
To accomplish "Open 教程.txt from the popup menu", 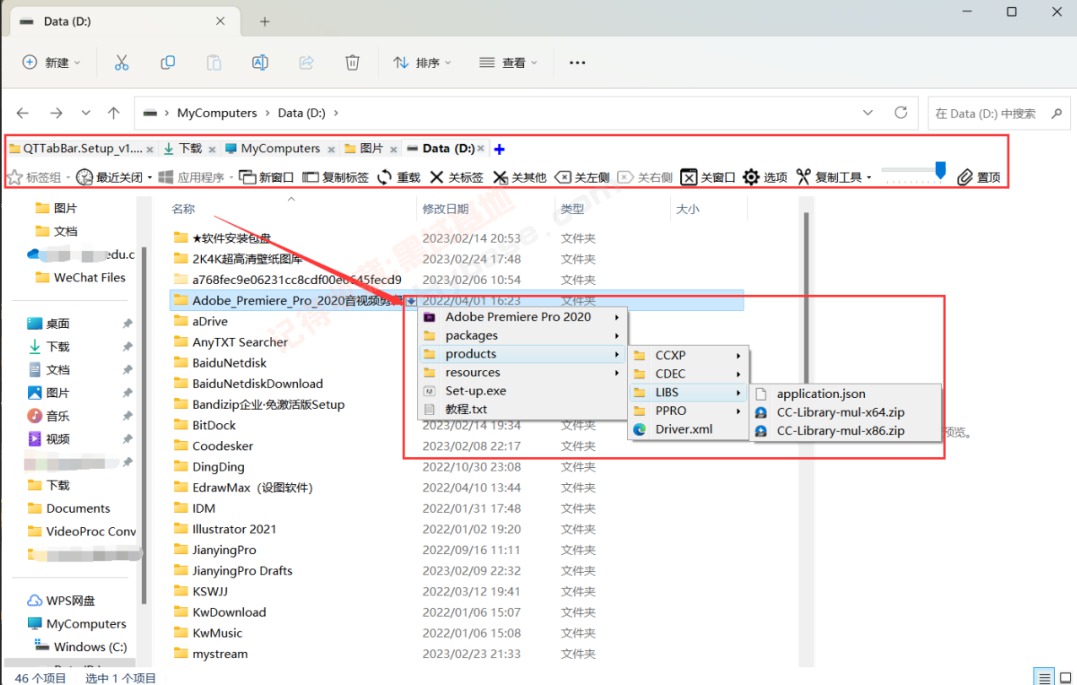I will coord(523,409).
